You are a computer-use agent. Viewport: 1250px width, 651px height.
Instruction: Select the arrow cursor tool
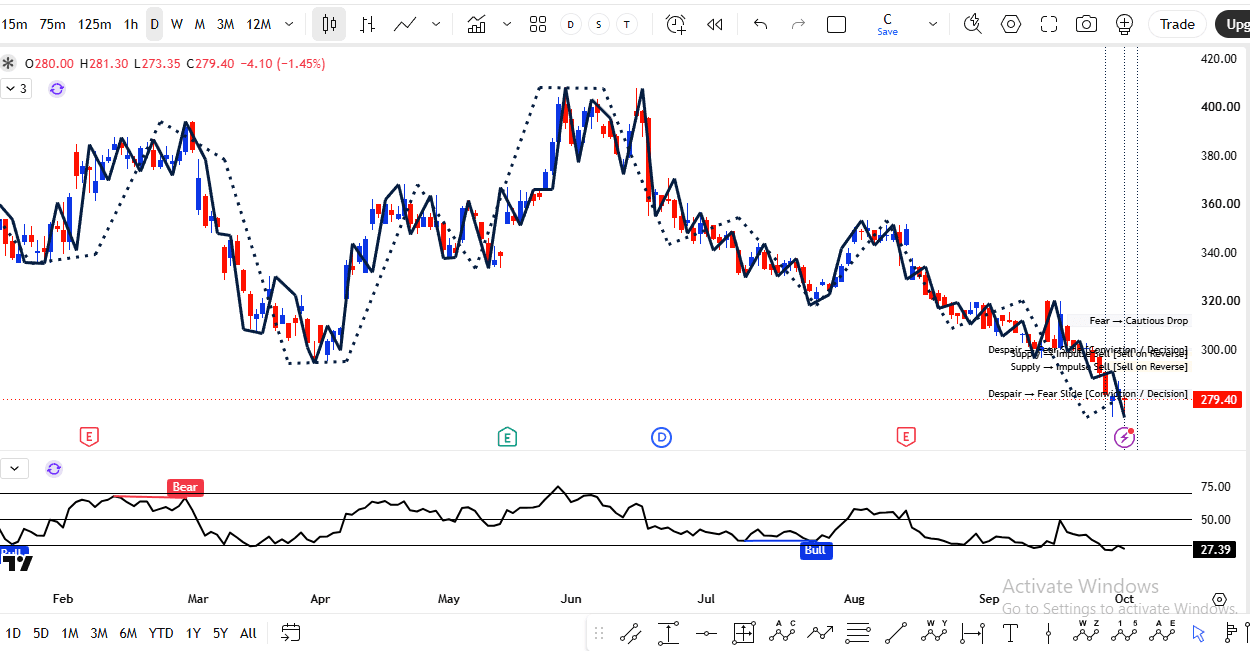1198,632
